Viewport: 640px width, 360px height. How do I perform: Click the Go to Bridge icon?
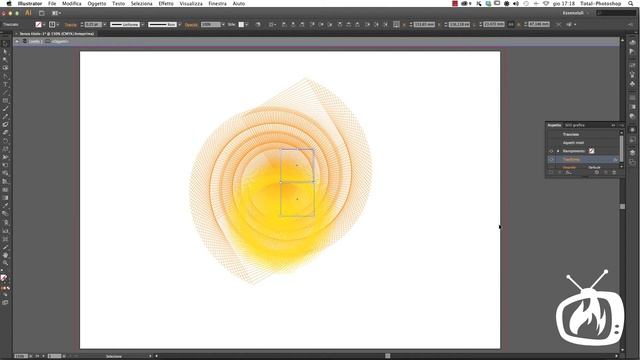pyautogui.click(x=42, y=13)
